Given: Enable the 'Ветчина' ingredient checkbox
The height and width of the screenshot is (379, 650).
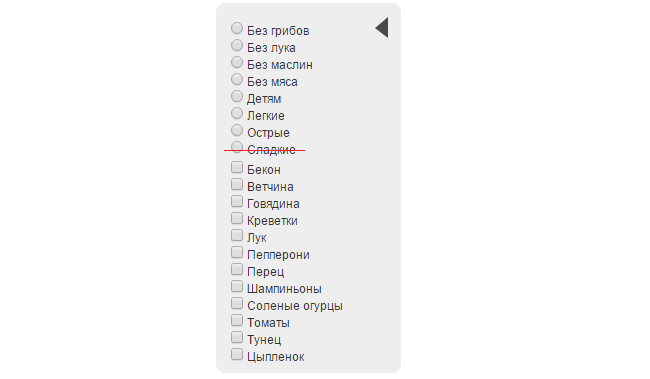Looking at the screenshot, I should [237, 184].
